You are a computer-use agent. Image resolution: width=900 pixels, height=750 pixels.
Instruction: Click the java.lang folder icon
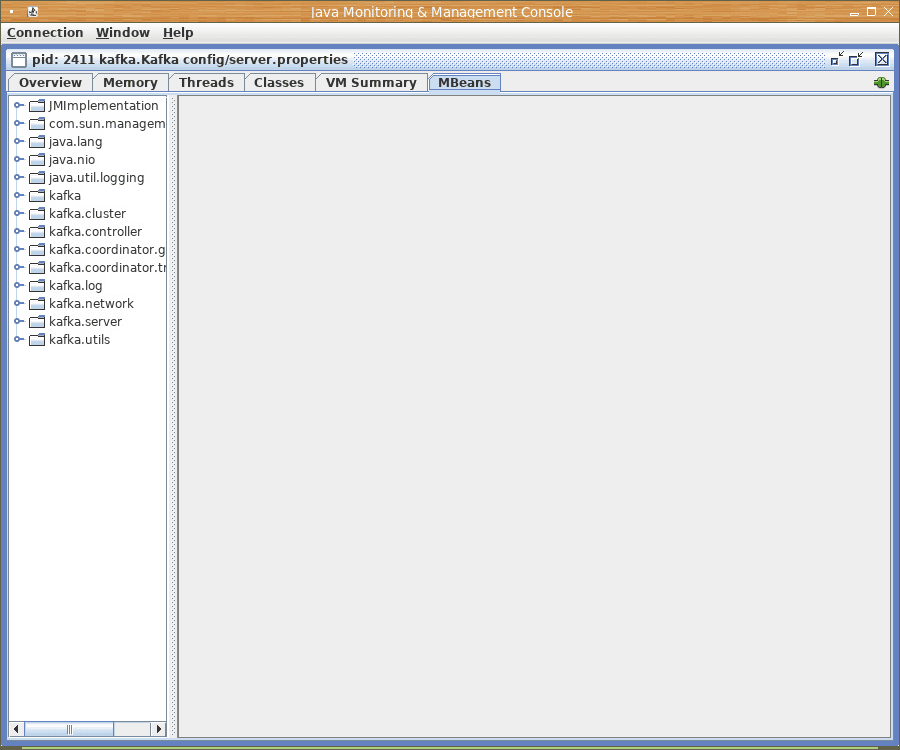pyautogui.click(x=37, y=142)
